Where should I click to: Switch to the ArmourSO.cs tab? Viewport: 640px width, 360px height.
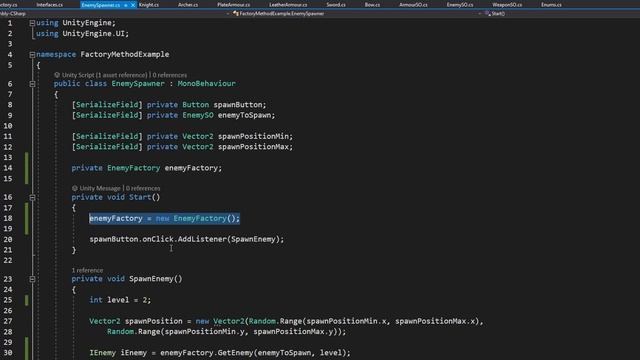(x=413, y=5)
